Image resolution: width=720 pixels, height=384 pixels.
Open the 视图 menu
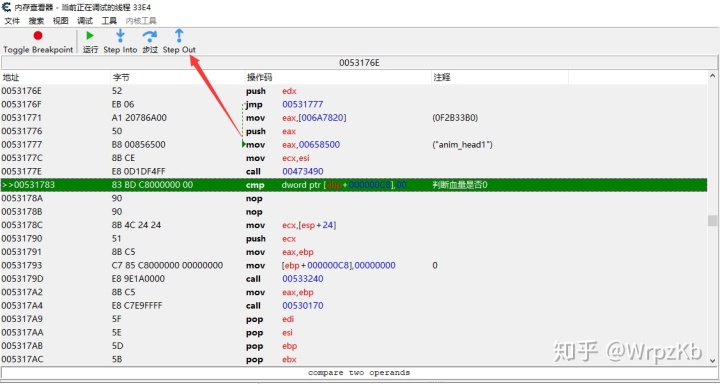tap(60, 21)
